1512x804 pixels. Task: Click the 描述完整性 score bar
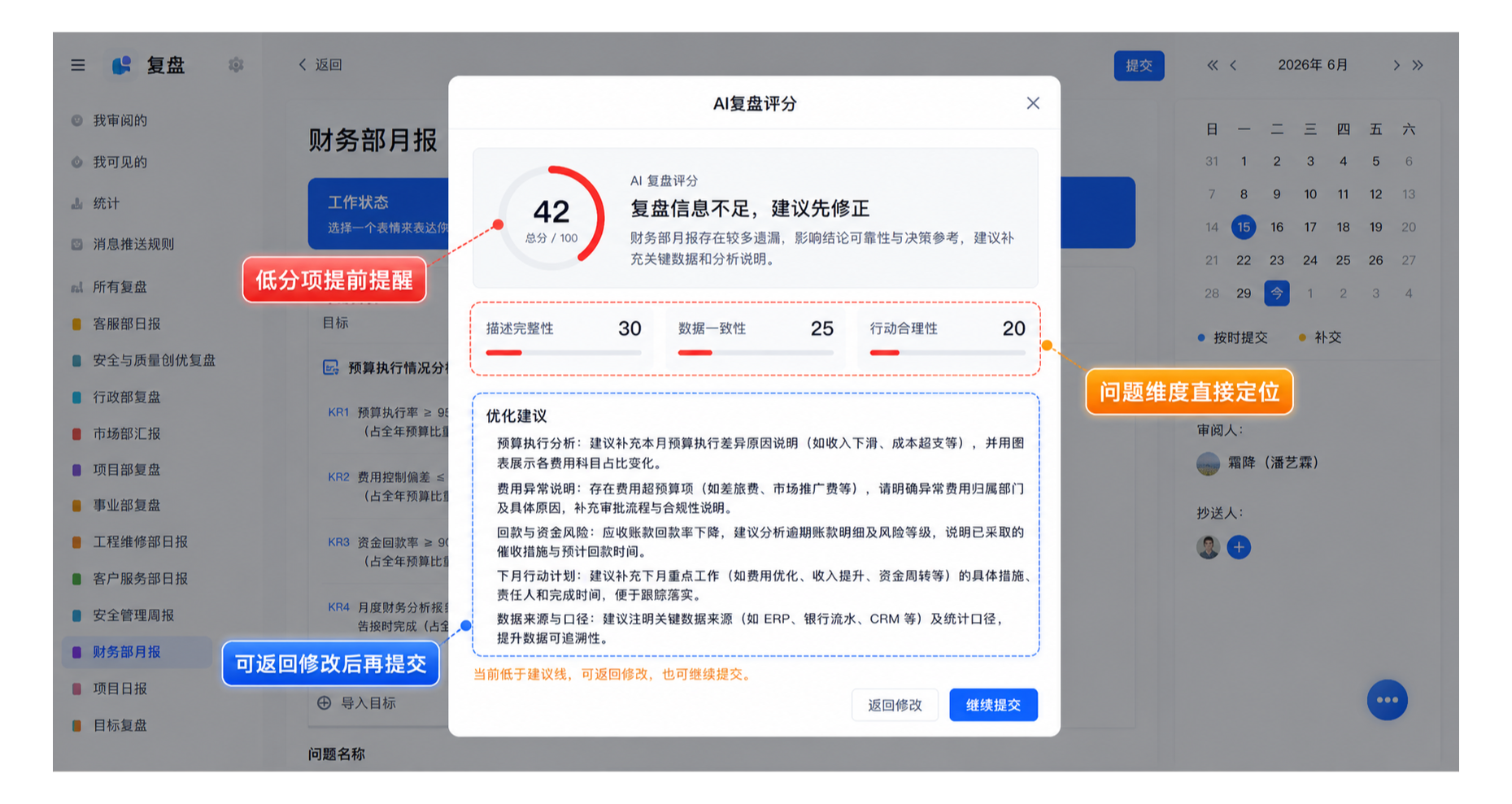coord(563,353)
